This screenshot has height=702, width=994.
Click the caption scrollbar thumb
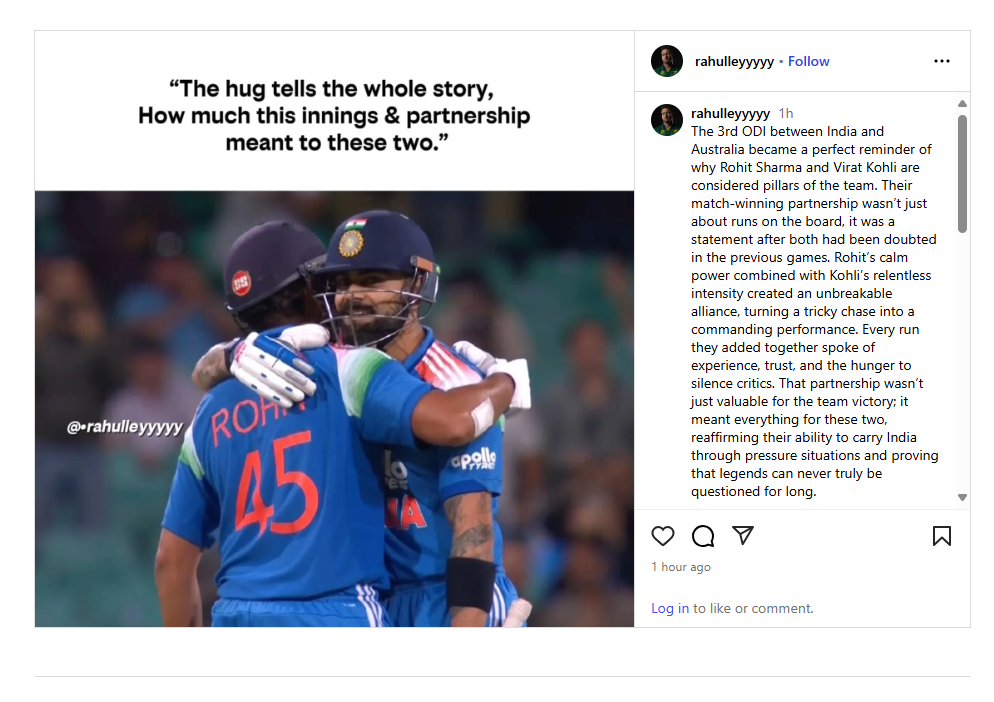pyautogui.click(x=962, y=174)
